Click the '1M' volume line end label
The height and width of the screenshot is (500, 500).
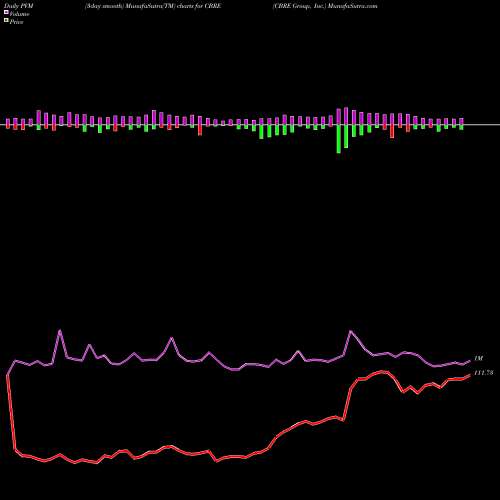(478, 358)
